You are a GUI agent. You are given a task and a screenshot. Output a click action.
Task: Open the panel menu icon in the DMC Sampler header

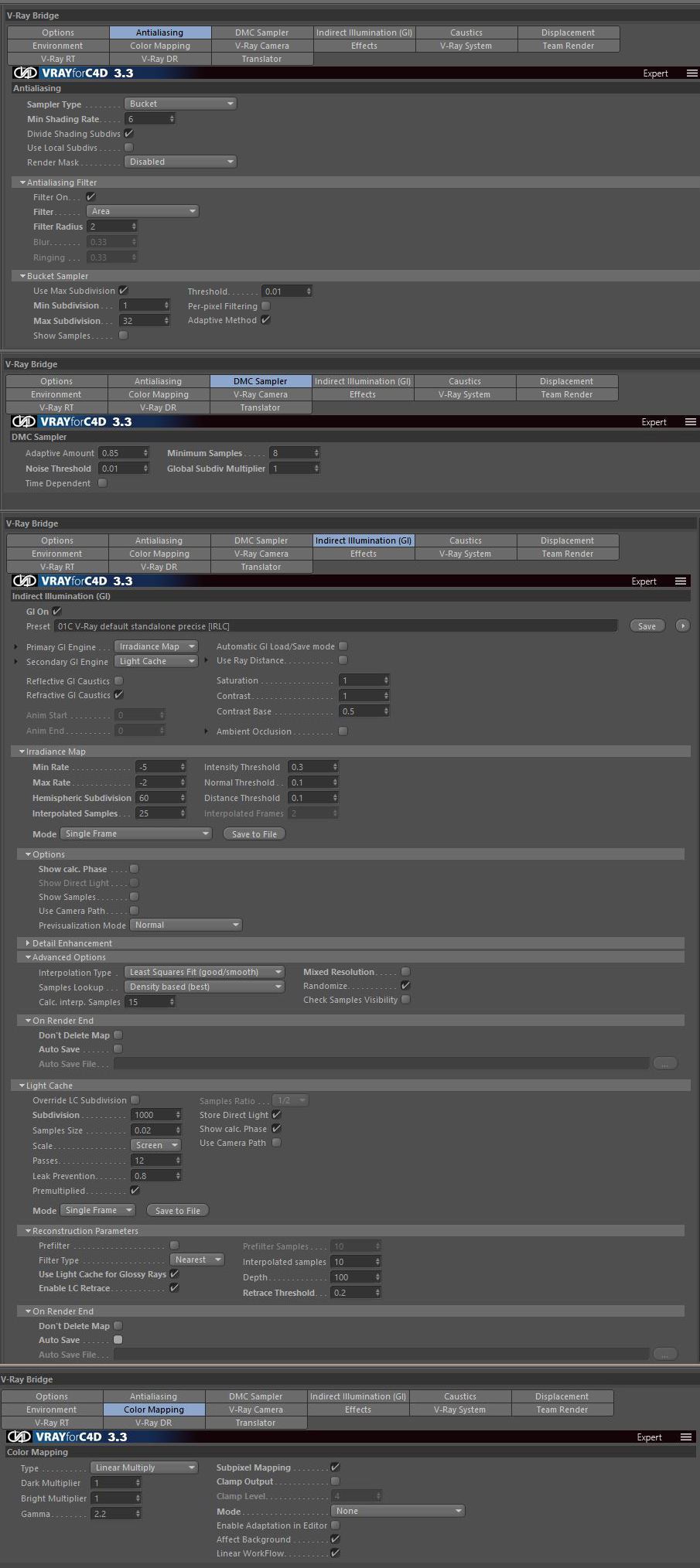click(x=690, y=422)
